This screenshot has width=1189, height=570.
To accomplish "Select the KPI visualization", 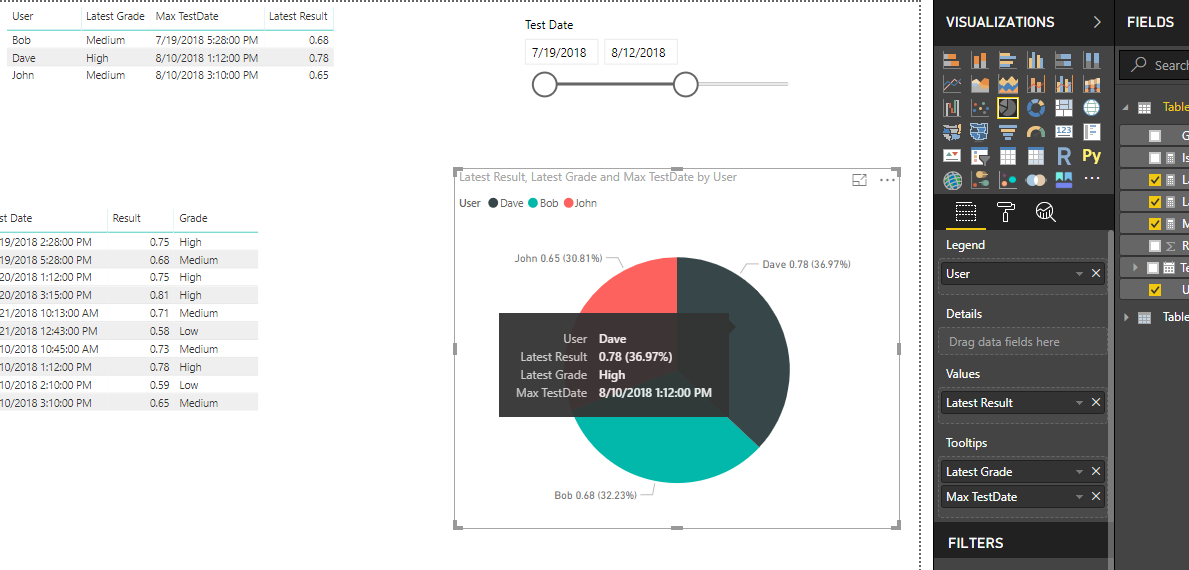I will pos(952,157).
